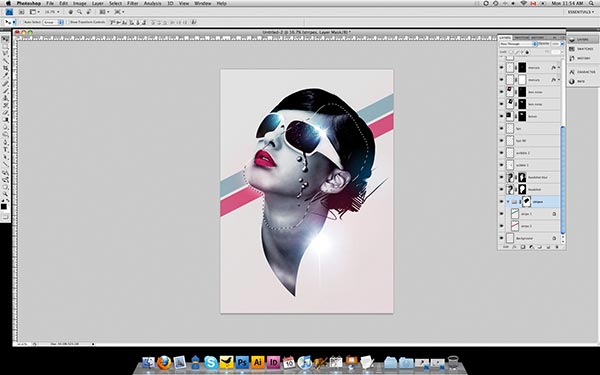Enable the Auto-Select checkbox
Screen dimensions: 600x375
point(22,22)
